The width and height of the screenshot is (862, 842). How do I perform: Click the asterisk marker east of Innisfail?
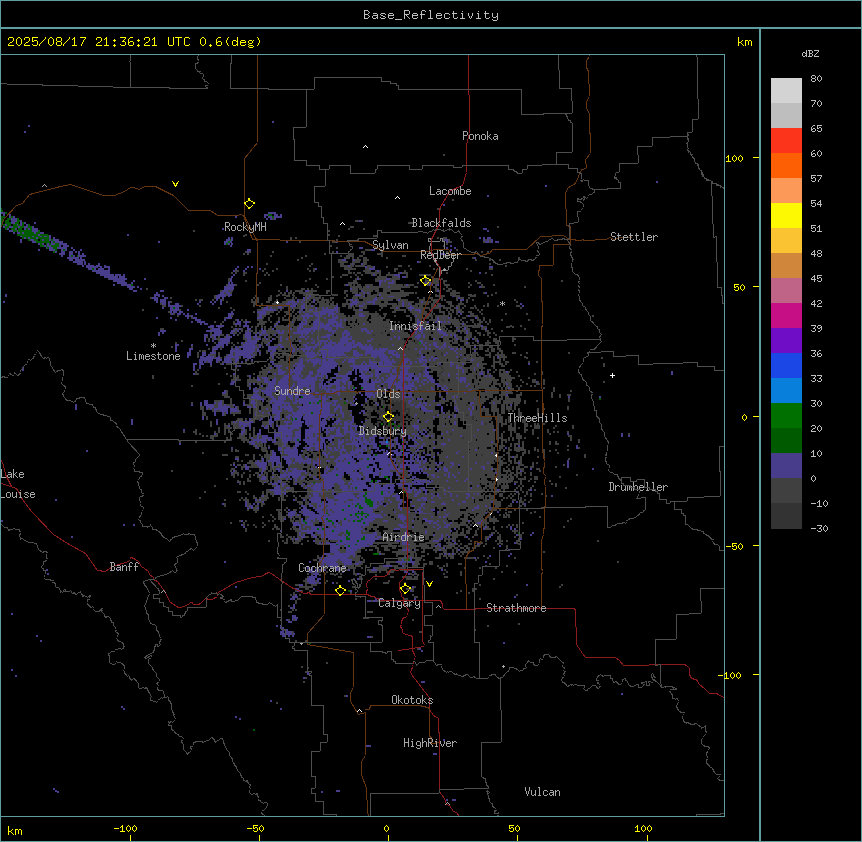click(x=502, y=304)
